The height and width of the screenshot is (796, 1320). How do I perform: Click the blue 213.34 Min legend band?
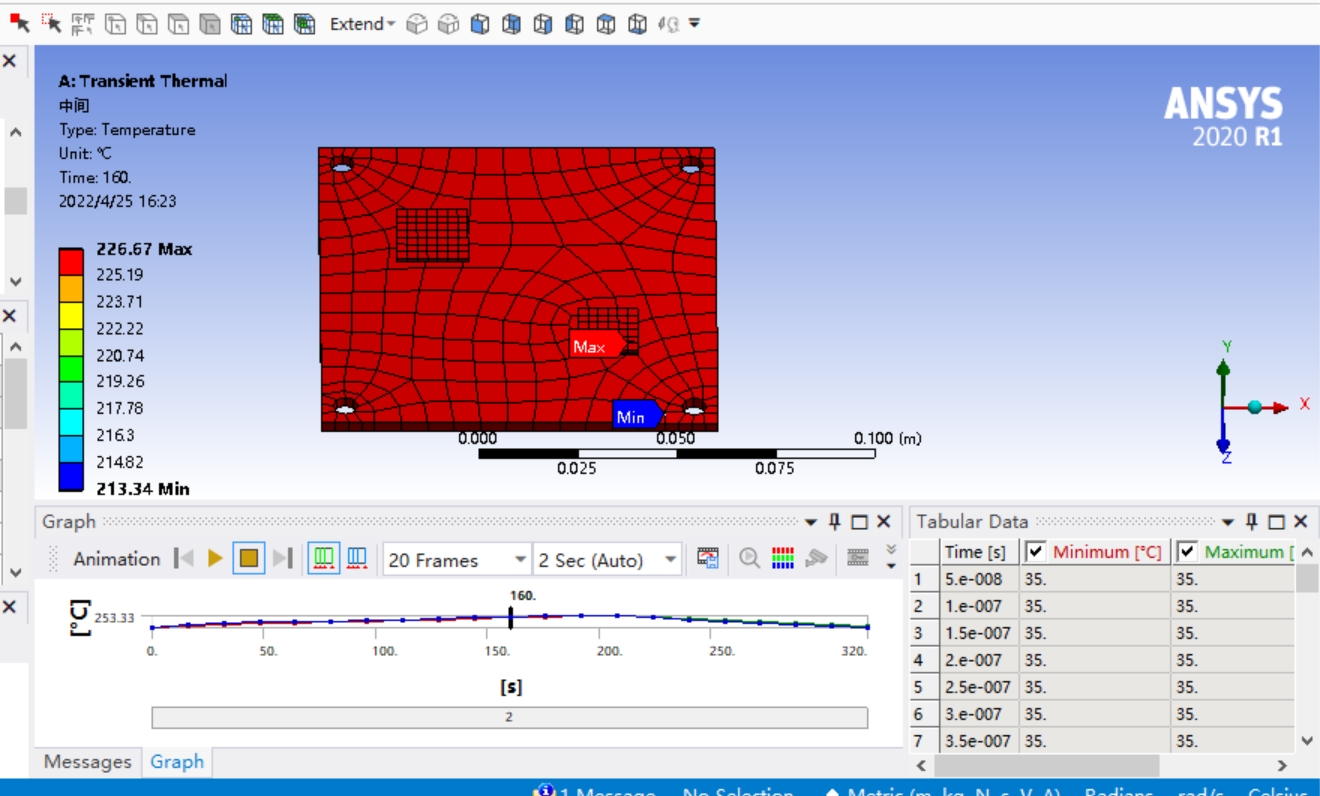tap(71, 476)
